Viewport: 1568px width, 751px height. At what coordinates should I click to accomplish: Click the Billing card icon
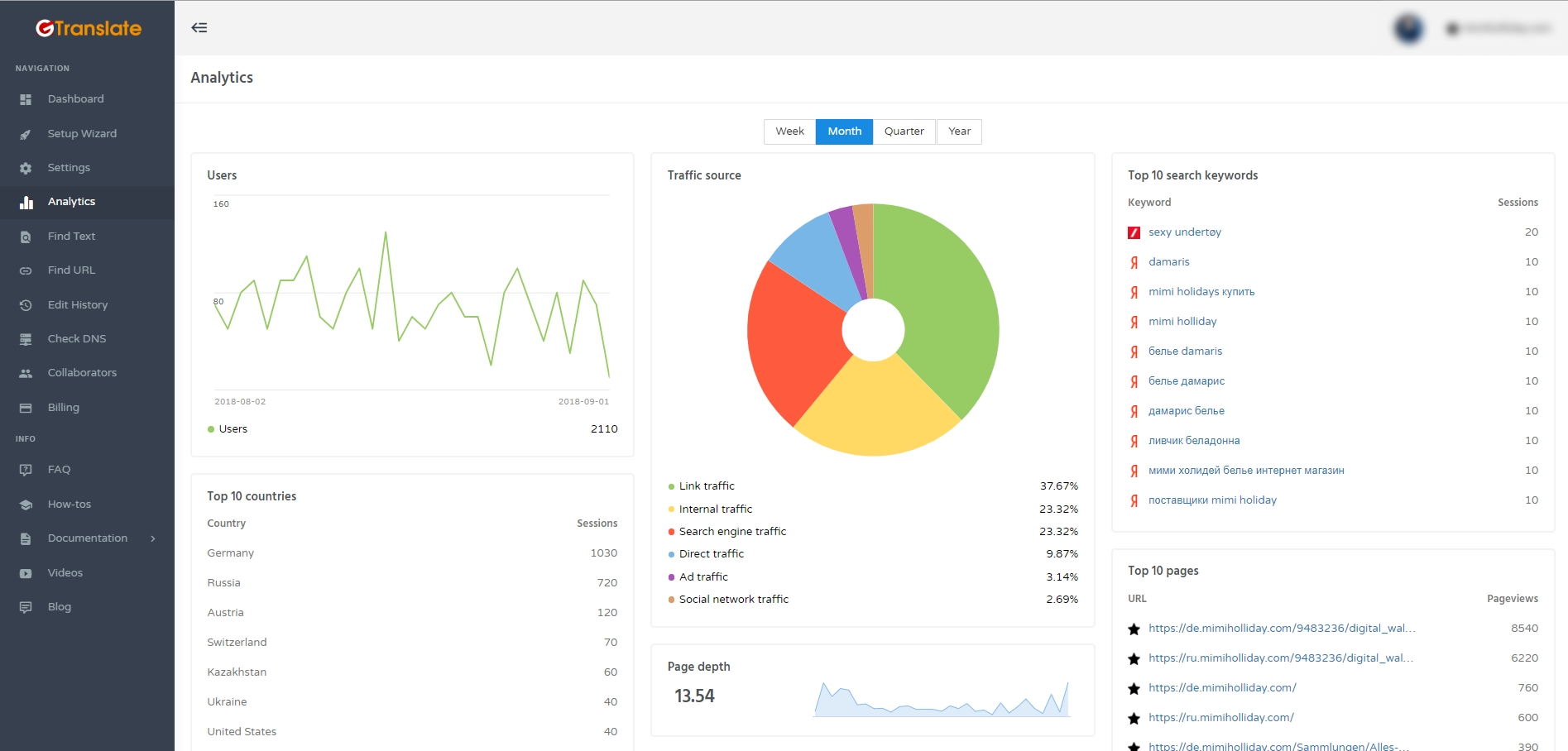(26, 407)
